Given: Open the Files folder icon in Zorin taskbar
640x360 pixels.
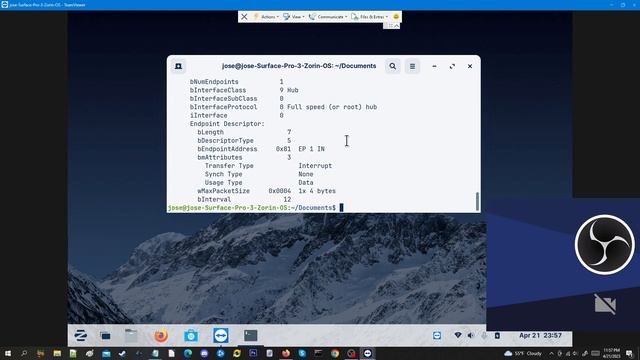Looking at the screenshot, I should [131, 336].
